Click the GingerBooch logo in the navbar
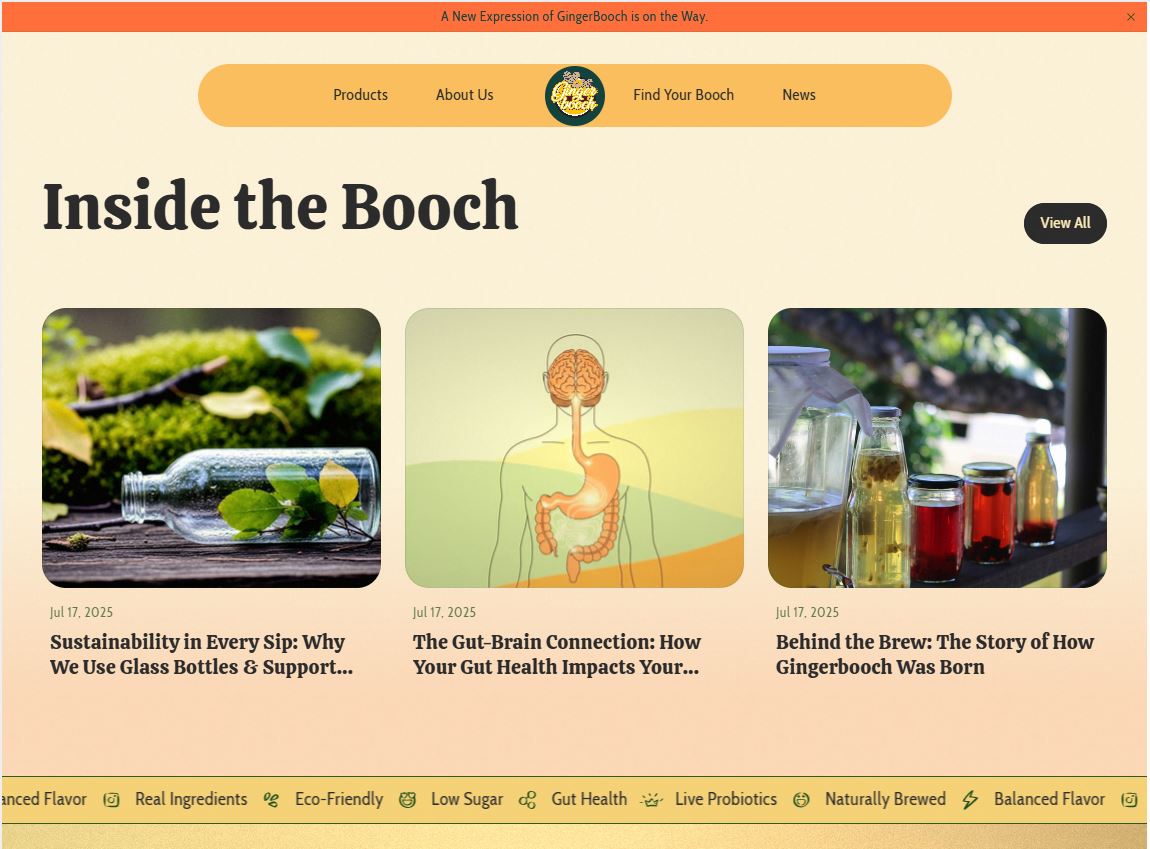The height and width of the screenshot is (849, 1150). pos(574,95)
